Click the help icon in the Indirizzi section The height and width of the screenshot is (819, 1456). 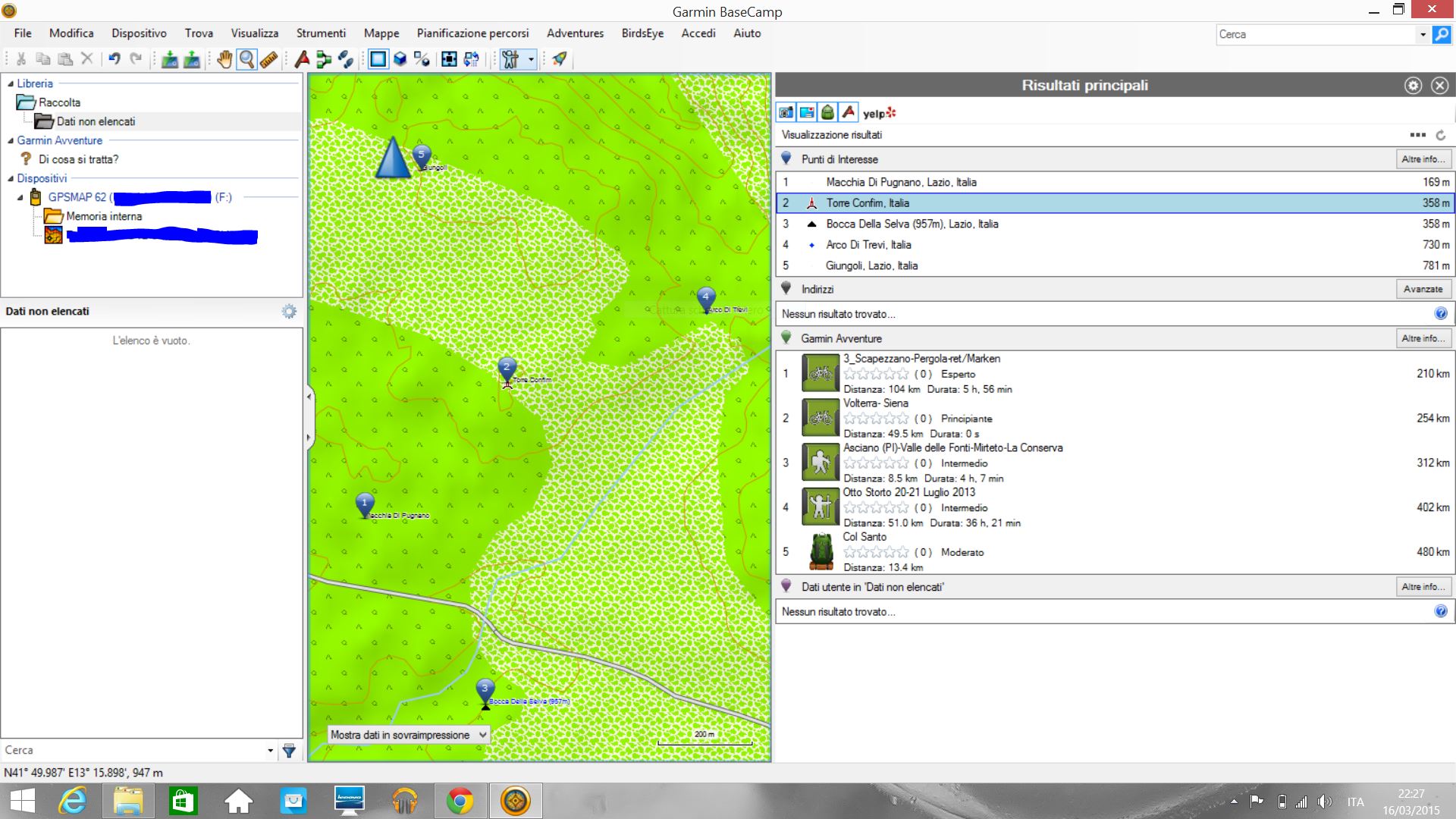(1441, 314)
